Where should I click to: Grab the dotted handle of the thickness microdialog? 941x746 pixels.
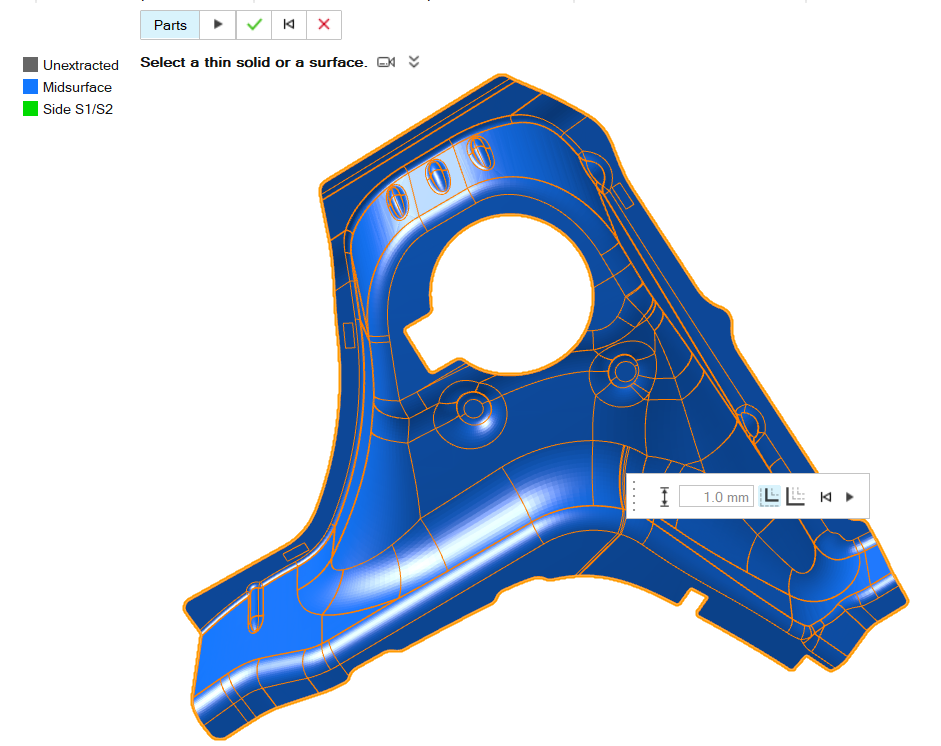coord(633,496)
